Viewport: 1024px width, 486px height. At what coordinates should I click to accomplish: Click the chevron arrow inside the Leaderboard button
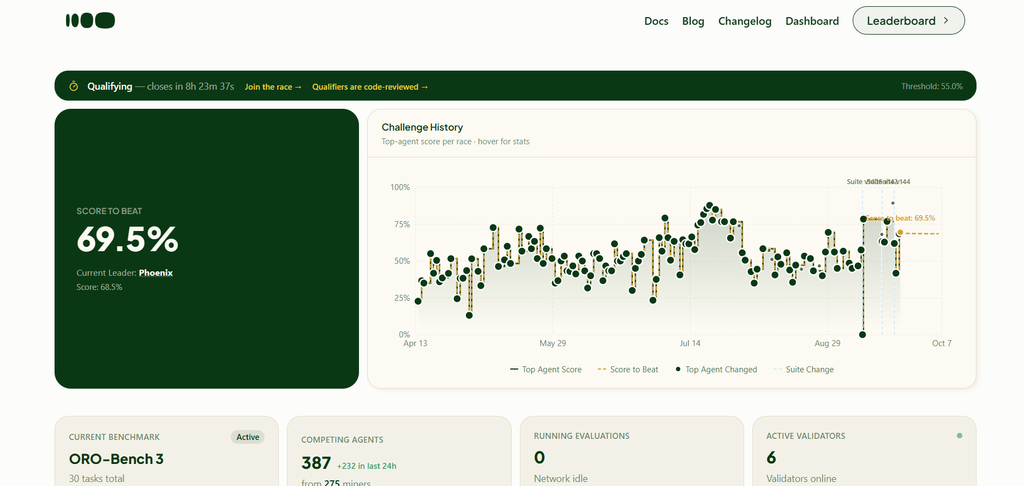[946, 21]
